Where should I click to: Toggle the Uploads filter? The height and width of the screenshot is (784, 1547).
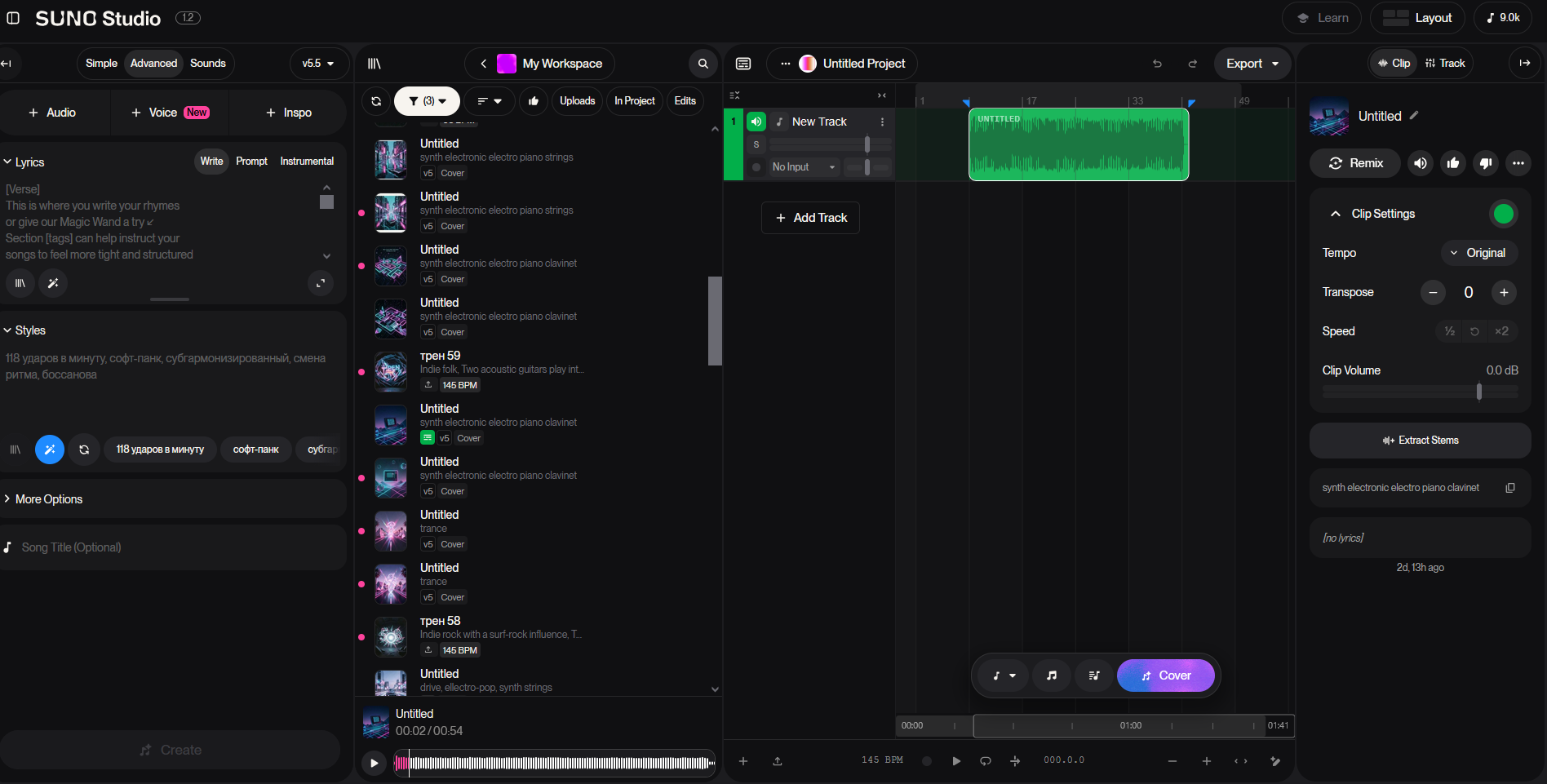(x=578, y=101)
